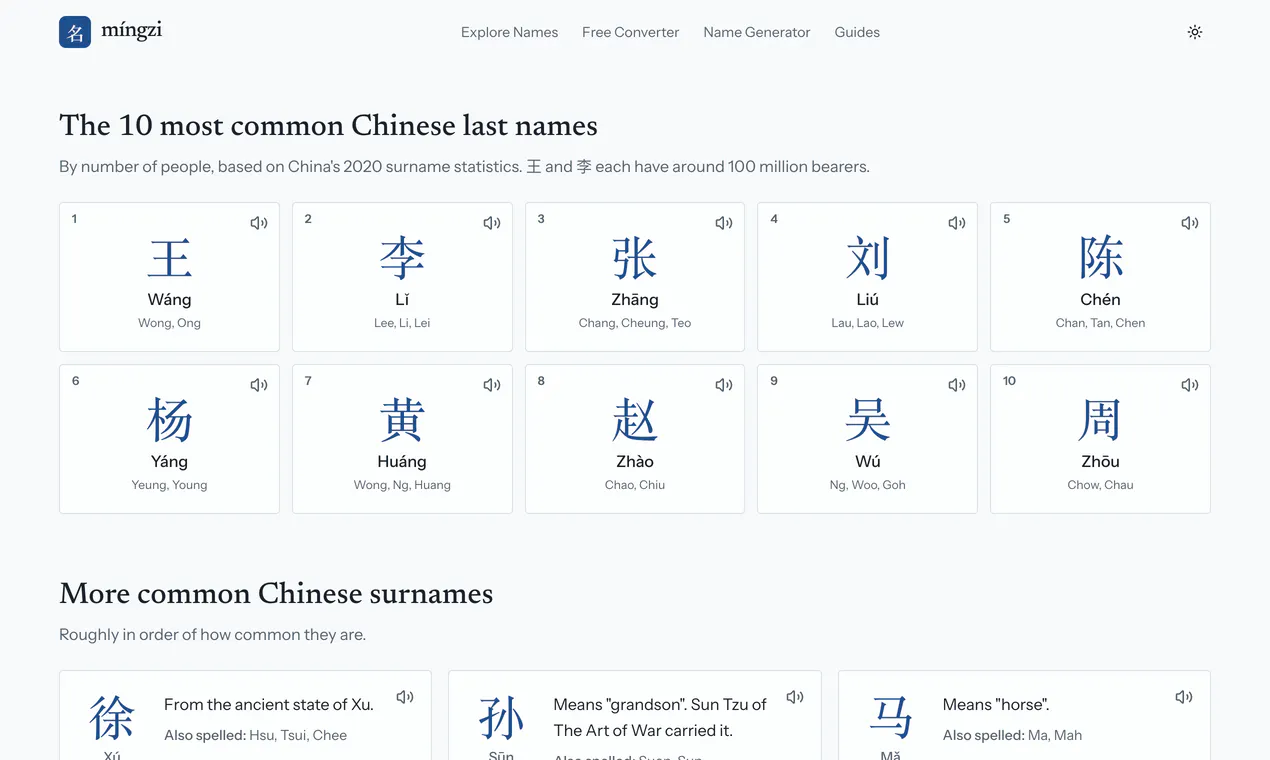Open Explore Names in navigation
Viewport: 1270px width, 760px height.
click(510, 32)
